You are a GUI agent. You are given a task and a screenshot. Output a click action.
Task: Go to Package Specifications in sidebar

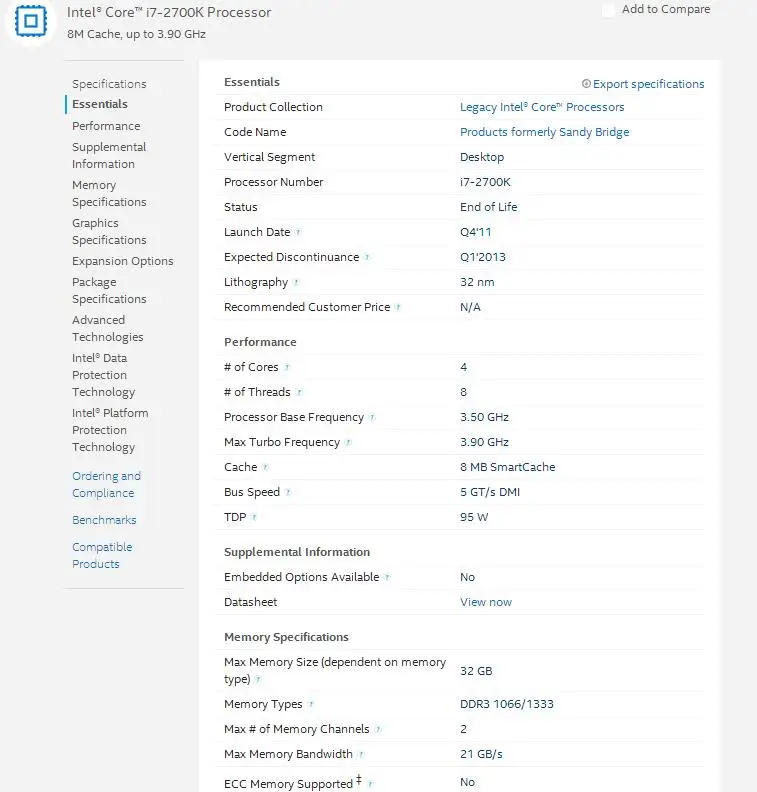109,290
